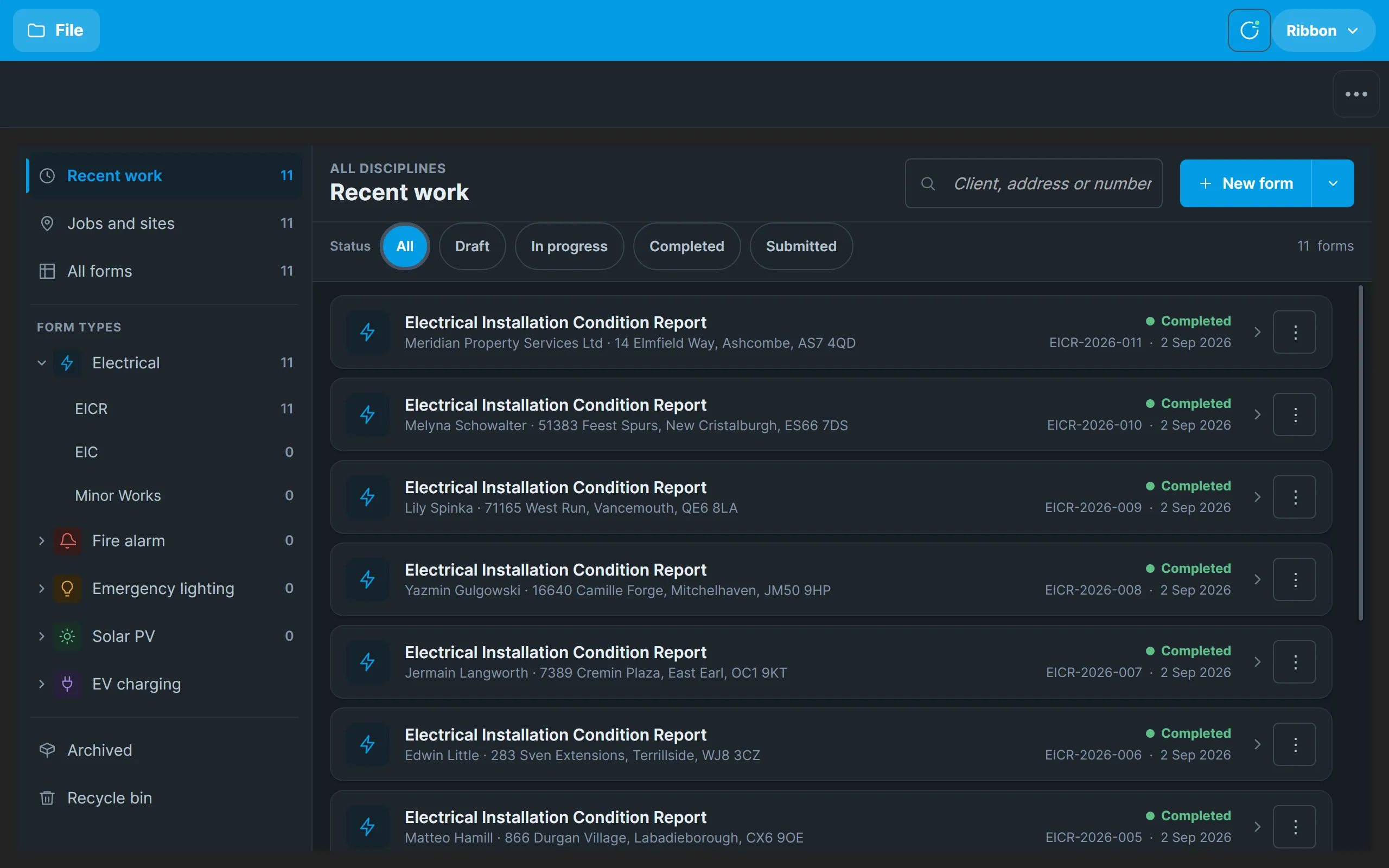Open more options for EICR-2026-006
Image resolution: width=1389 pixels, height=868 pixels.
tap(1294, 744)
